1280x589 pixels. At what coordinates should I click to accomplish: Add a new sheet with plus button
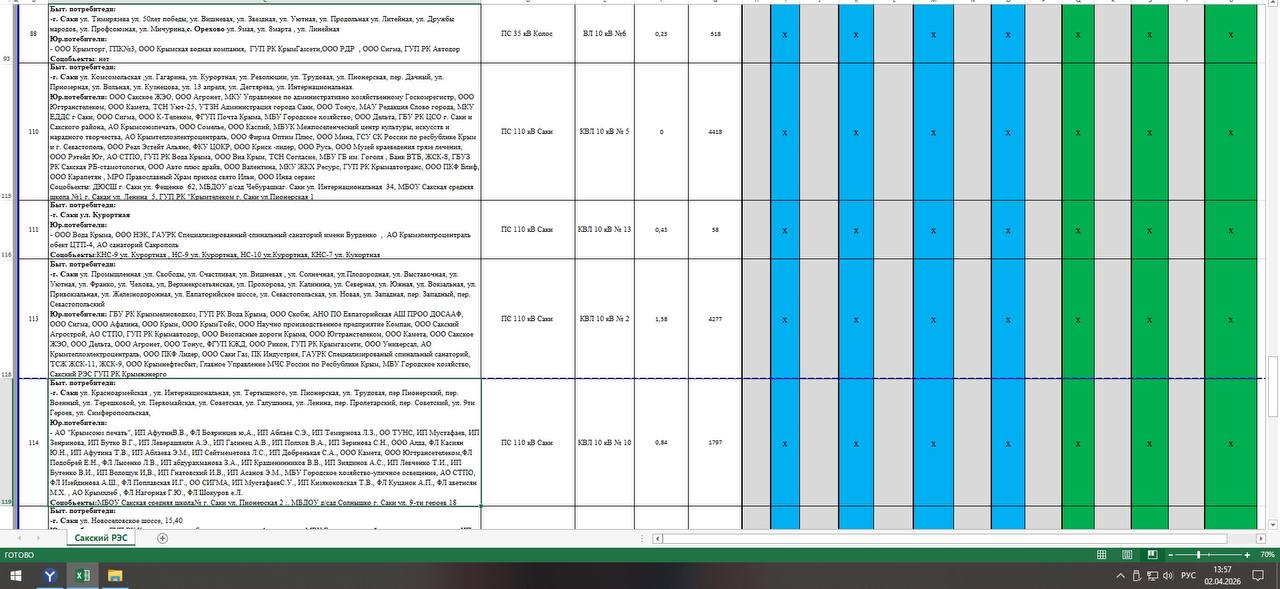coord(163,538)
